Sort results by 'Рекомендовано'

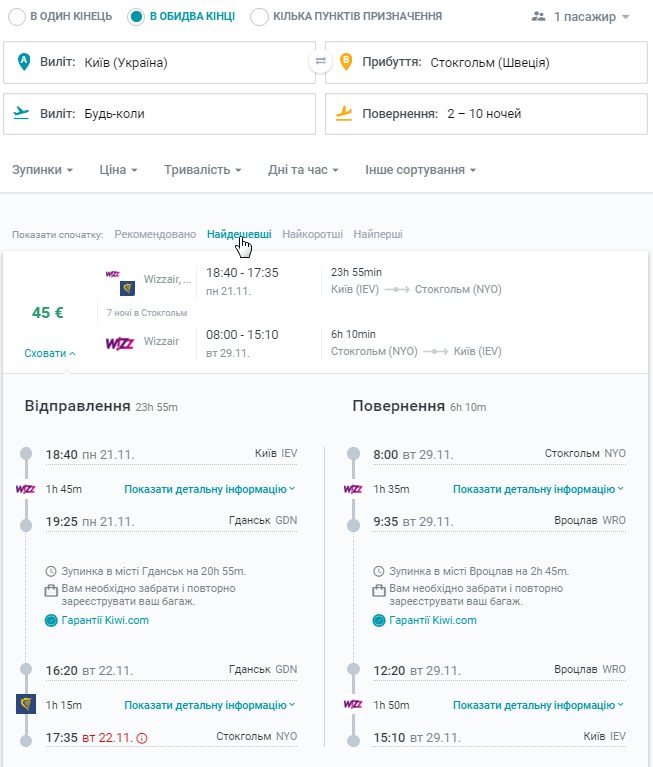pyautogui.click(x=155, y=234)
